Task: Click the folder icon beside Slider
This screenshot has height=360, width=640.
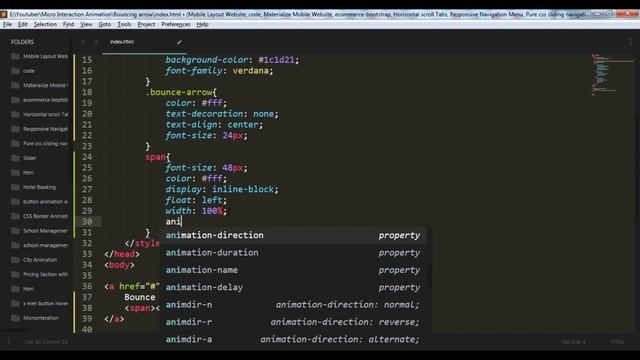Action: (16, 158)
